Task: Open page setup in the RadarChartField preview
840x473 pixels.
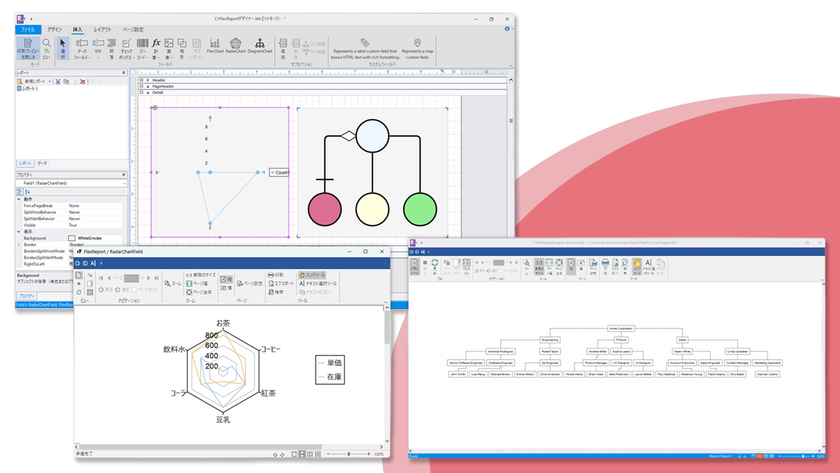Action: pos(250,283)
